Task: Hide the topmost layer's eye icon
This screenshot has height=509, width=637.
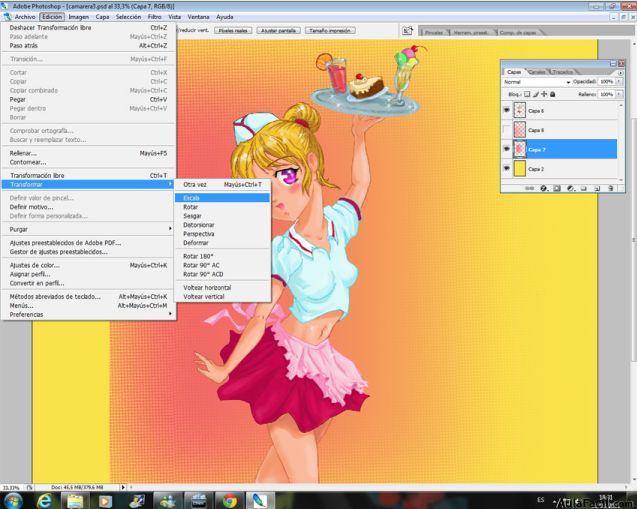Action: click(507, 110)
